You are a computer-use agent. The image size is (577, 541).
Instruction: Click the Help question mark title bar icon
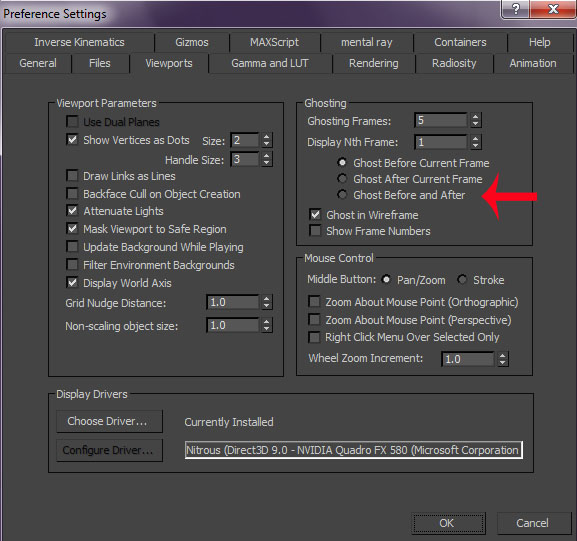516,9
